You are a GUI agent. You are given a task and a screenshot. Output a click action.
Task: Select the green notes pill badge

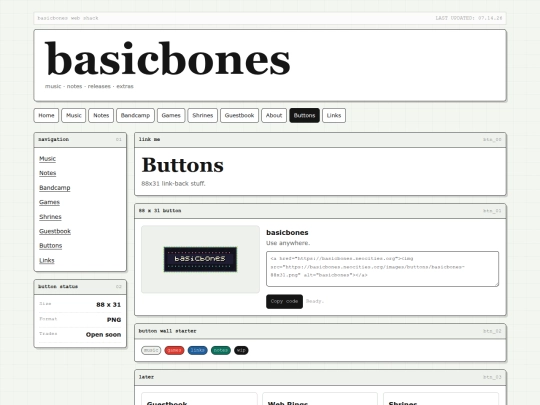(x=221, y=350)
